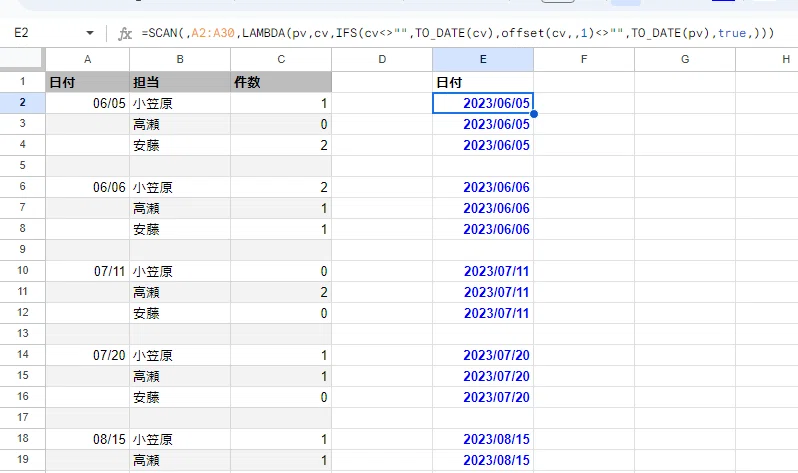Select column C header
This screenshot has height=473, width=798.
click(281, 60)
